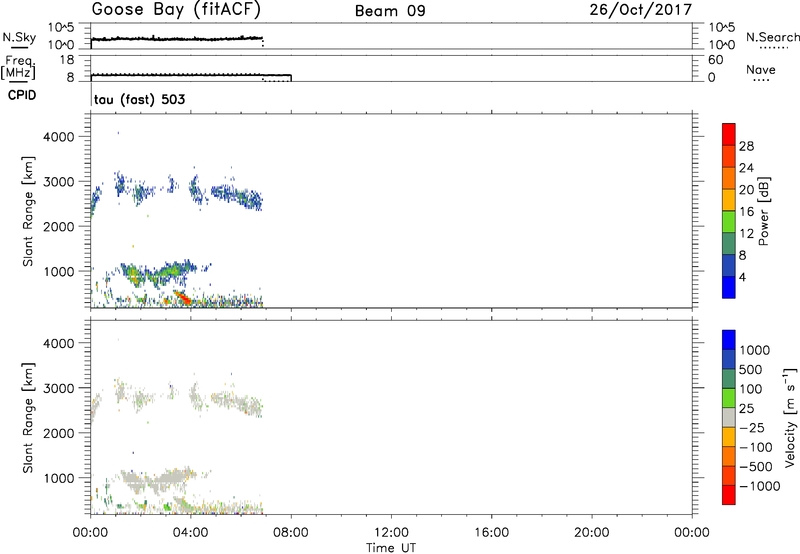
Task: Click the dotted Nave line sample
Action: coord(761,81)
